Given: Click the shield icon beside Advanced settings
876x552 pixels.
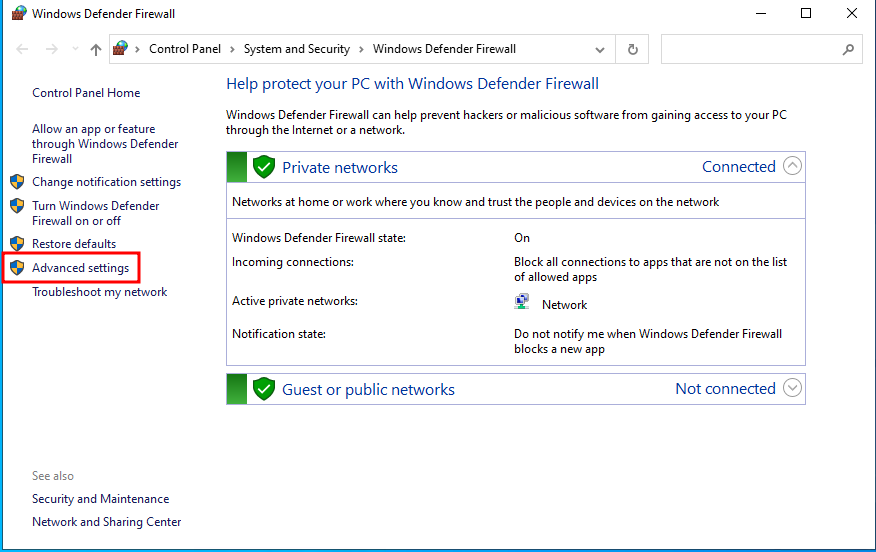Looking at the screenshot, I should click(x=17, y=268).
